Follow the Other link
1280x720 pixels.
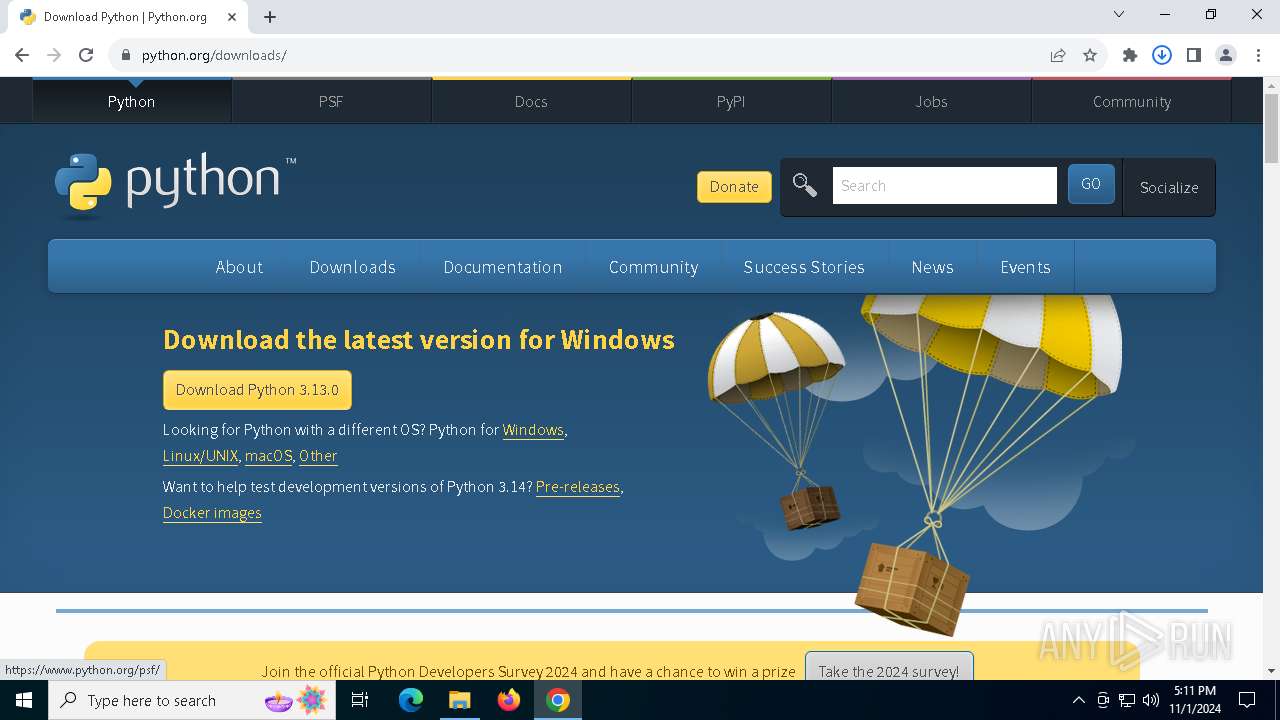pos(318,456)
